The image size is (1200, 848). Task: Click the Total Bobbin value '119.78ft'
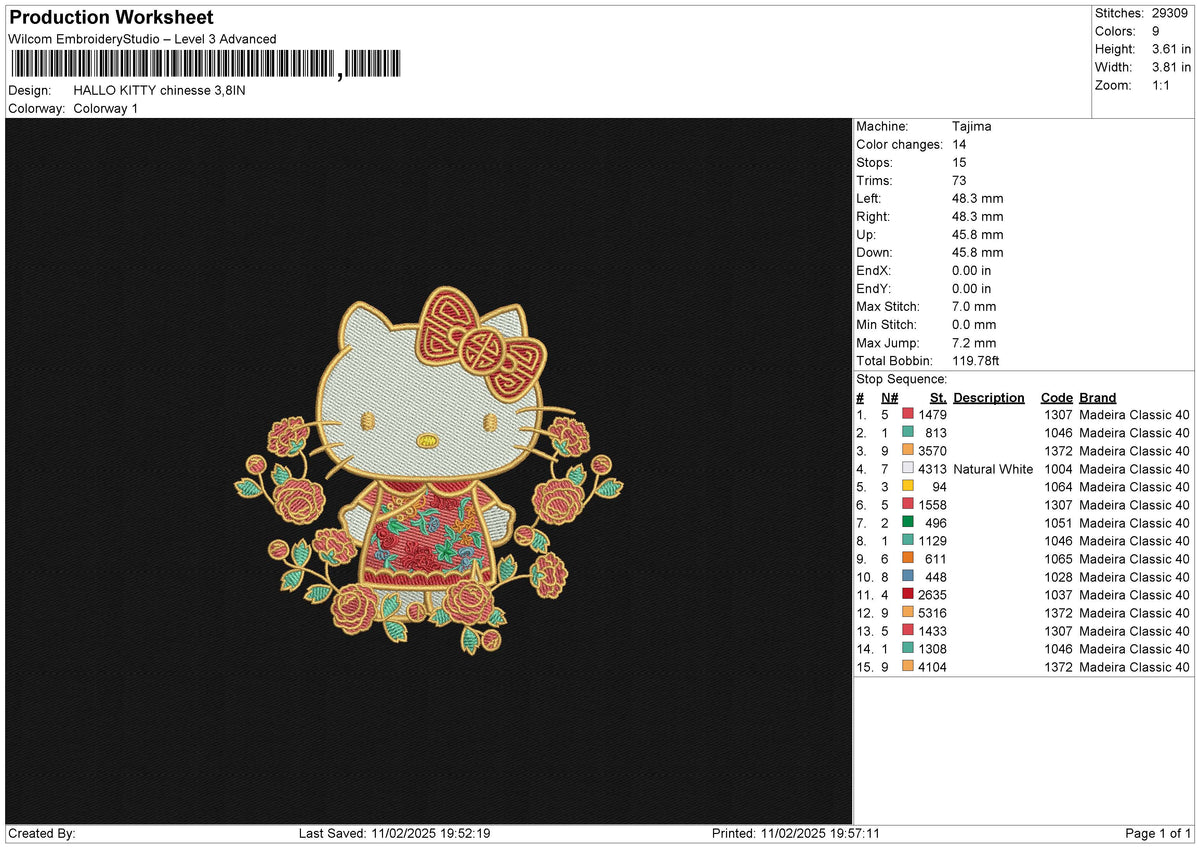click(x=977, y=360)
